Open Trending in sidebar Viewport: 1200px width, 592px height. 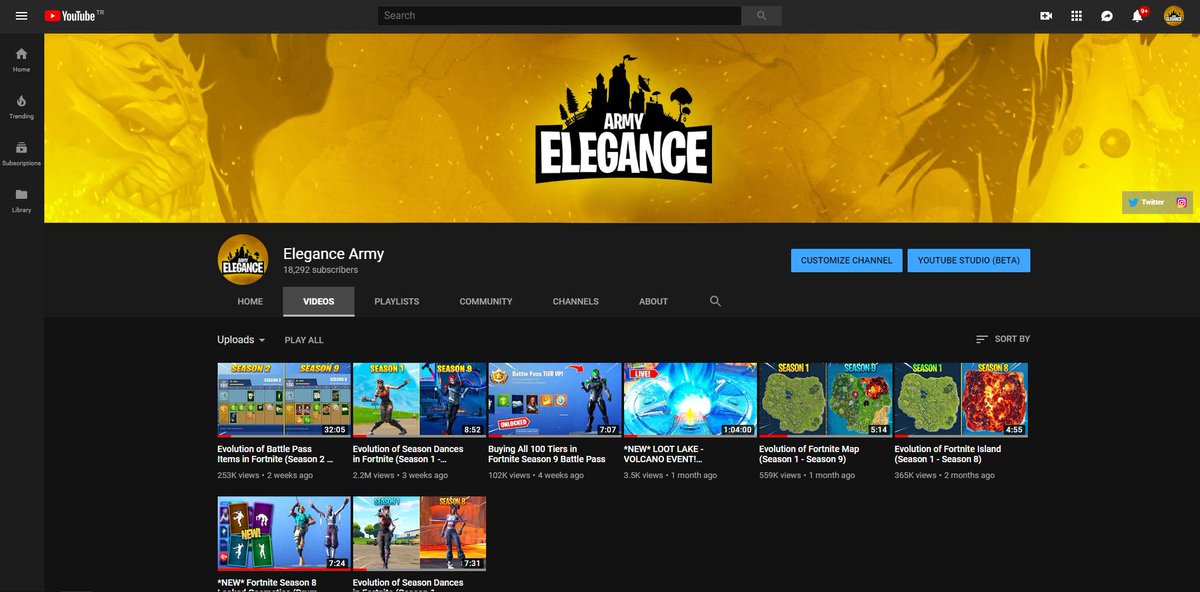point(21,106)
